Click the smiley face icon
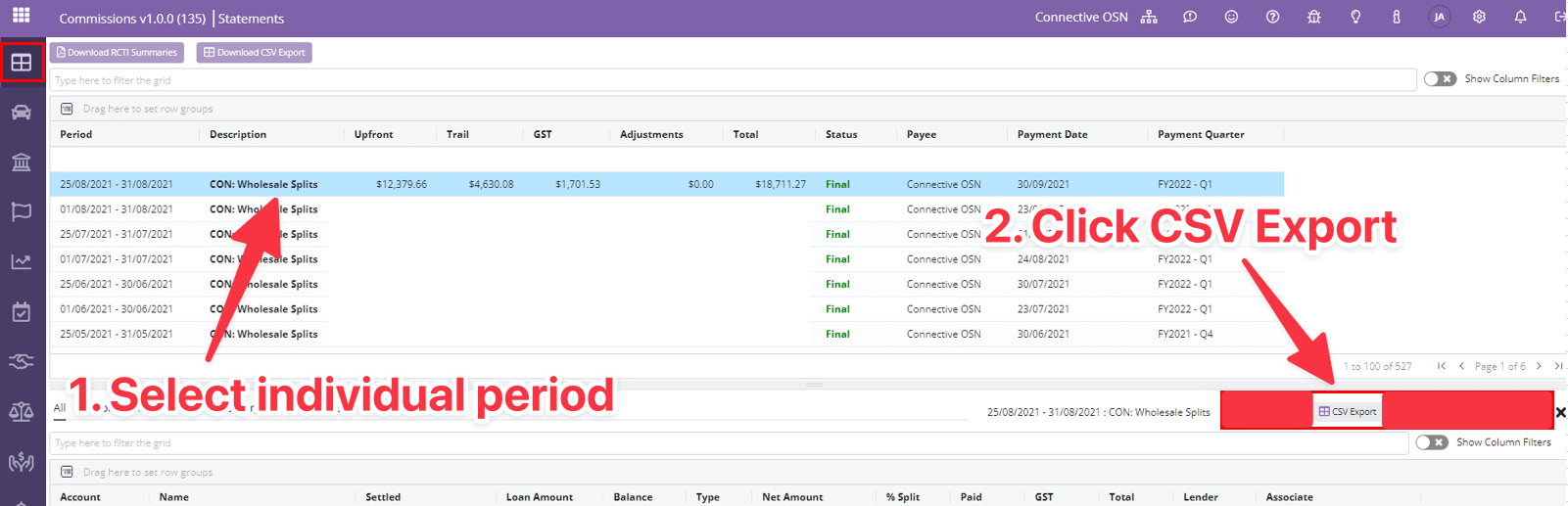 [1231, 17]
